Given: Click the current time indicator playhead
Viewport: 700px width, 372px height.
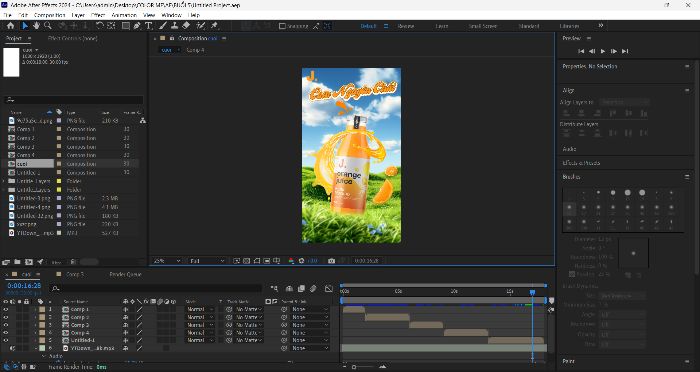Looking at the screenshot, I should (532, 293).
